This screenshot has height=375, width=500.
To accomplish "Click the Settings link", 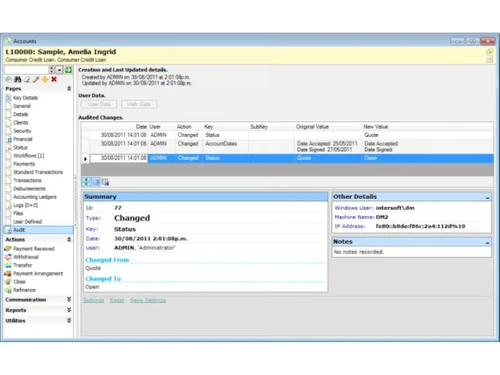I will pos(94,300).
